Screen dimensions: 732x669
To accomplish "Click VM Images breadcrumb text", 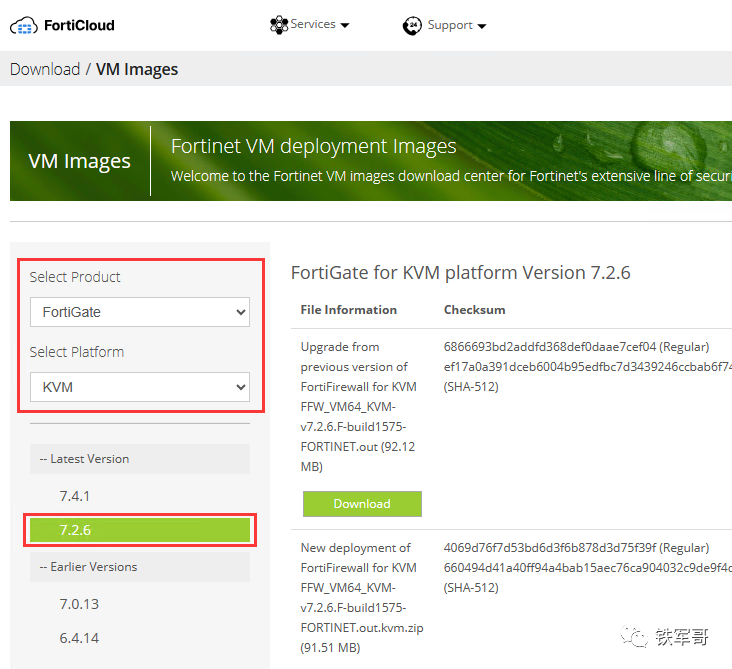I will pos(137,69).
